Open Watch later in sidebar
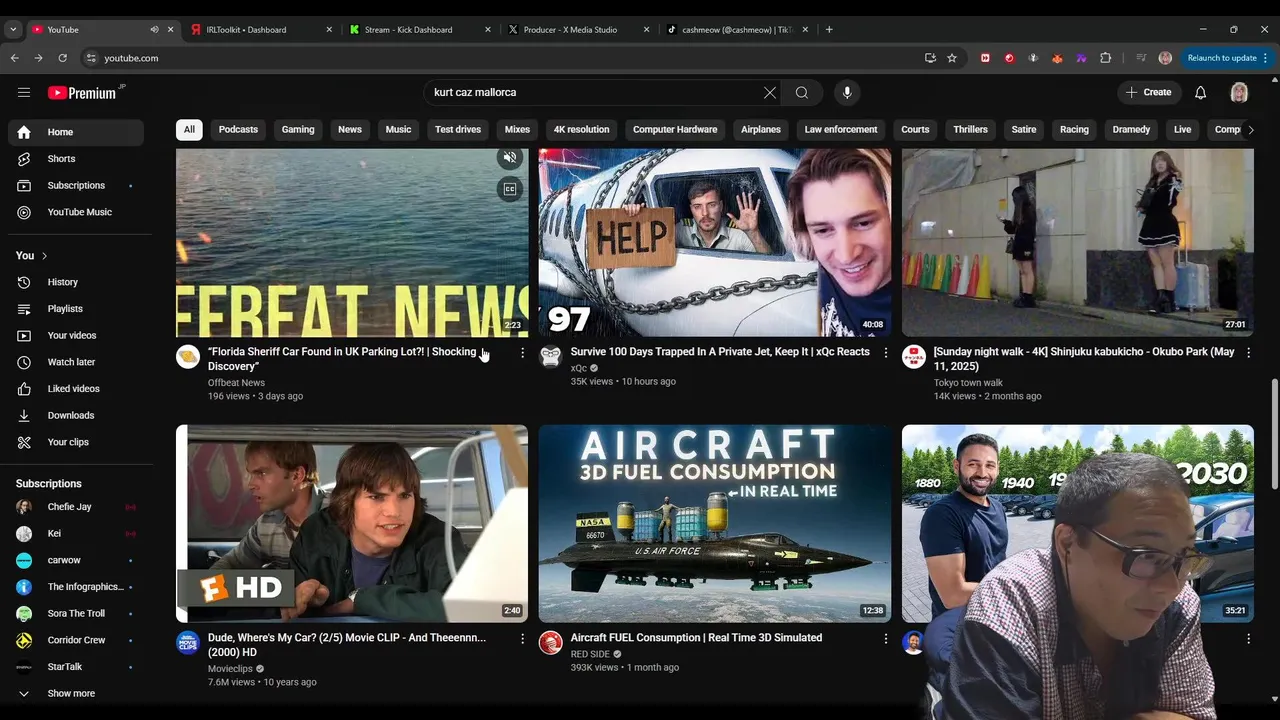The width and height of the screenshot is (1280, 720). click(x=76, y=362)
